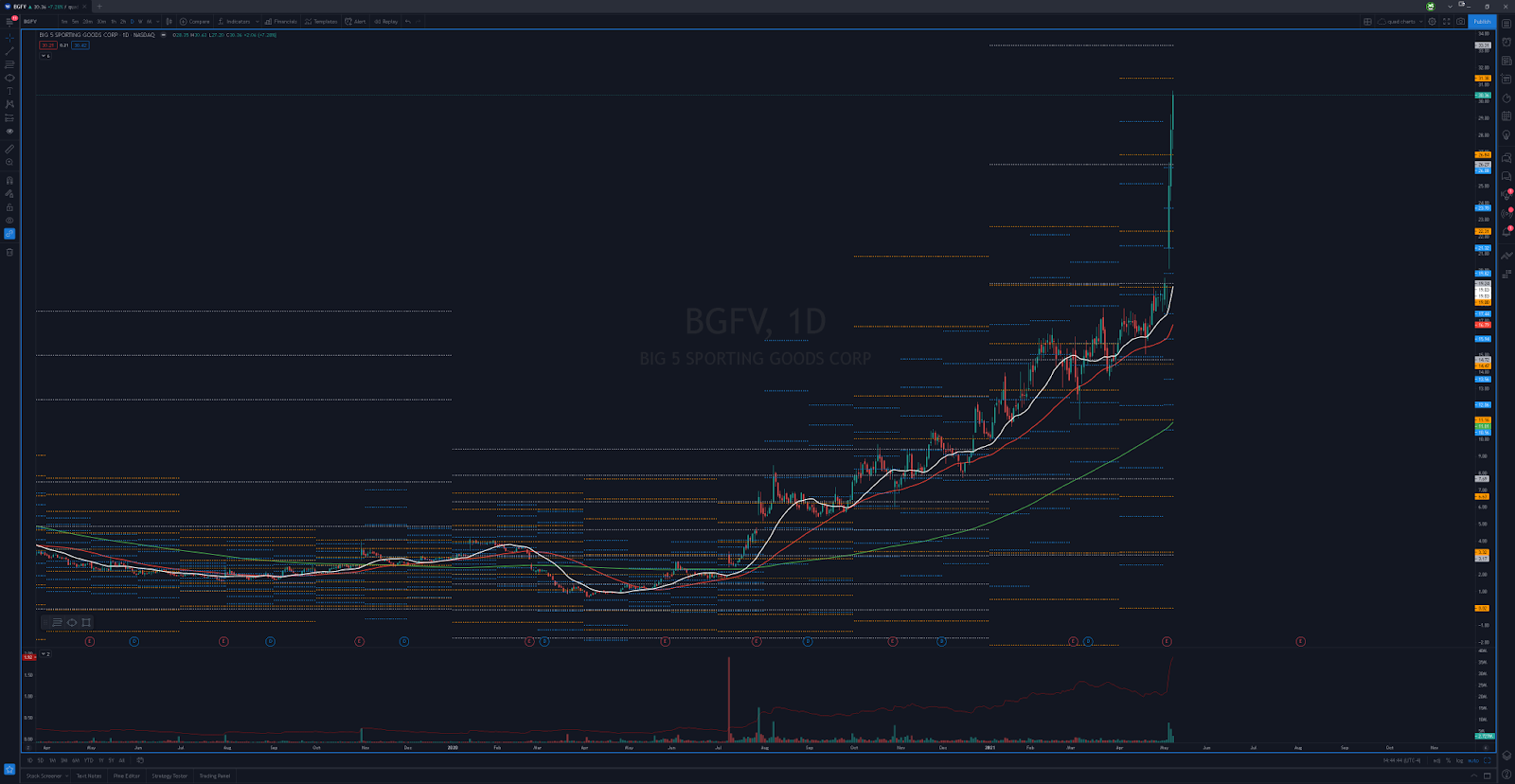Image resolution: width=1515 pixels, height=784 pixels.
Task: Open the Pine Editor tab
Action: pyautogui.click(x=127, y=775)
